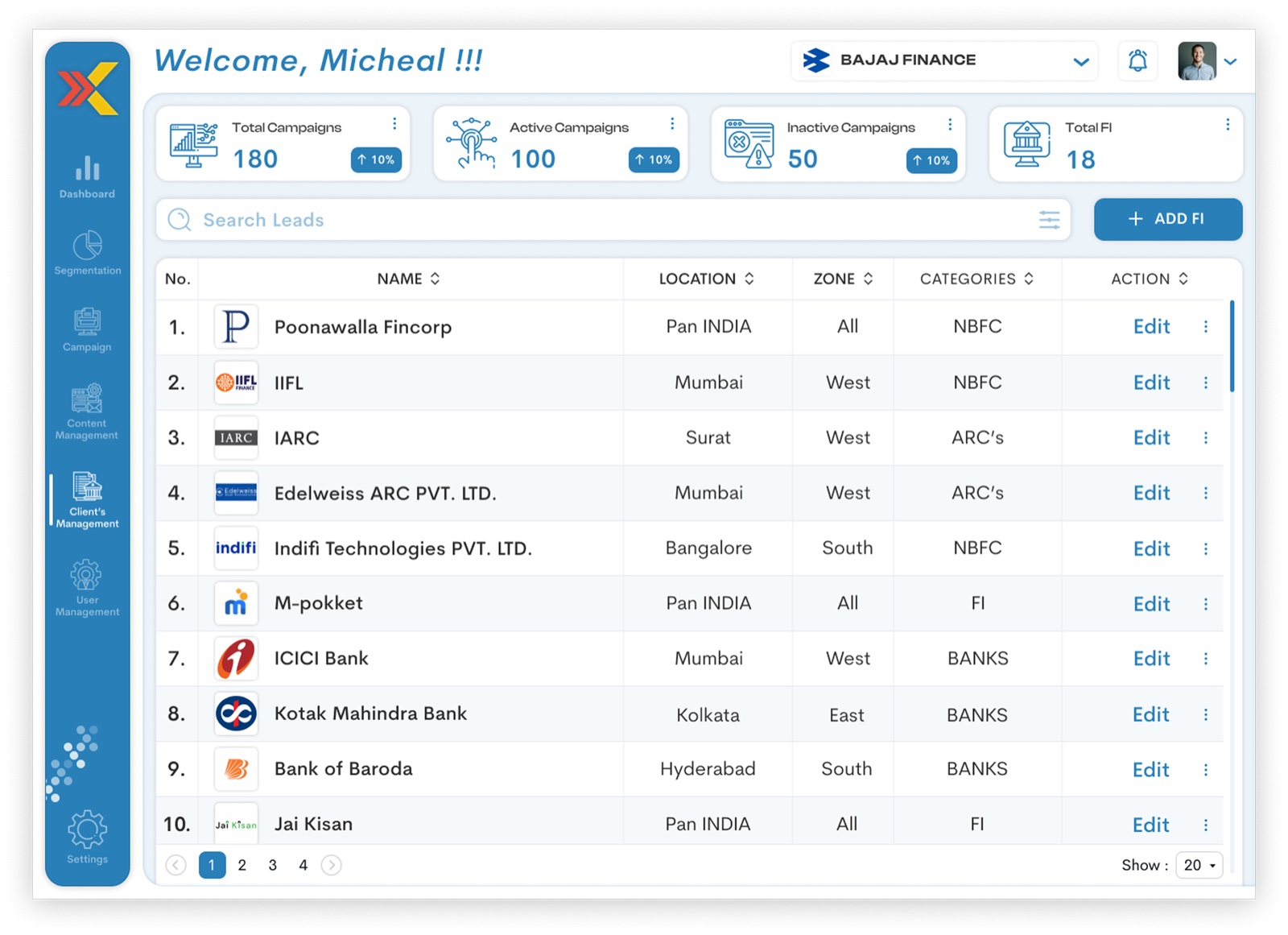
Task: Click Total Campaigns 10% increase badge
Action: click(376, 159)
